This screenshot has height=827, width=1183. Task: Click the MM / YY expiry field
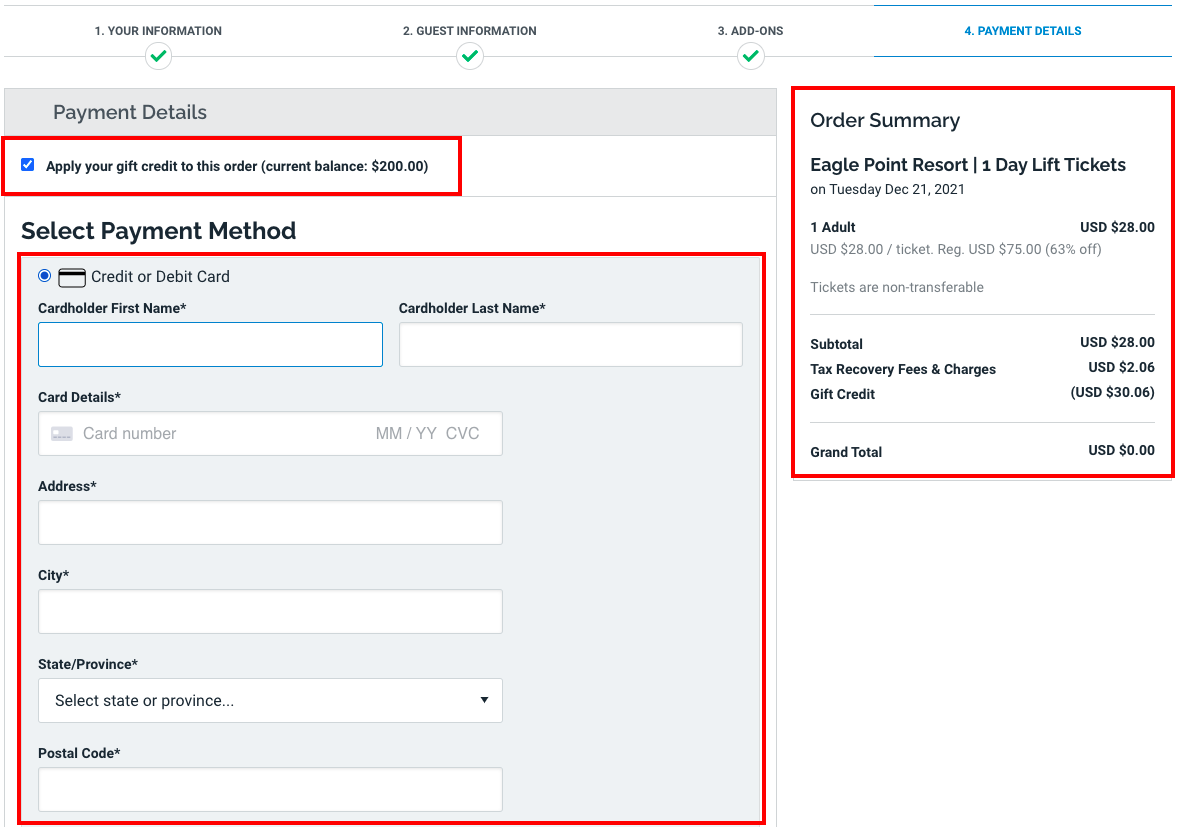[405, 434]
